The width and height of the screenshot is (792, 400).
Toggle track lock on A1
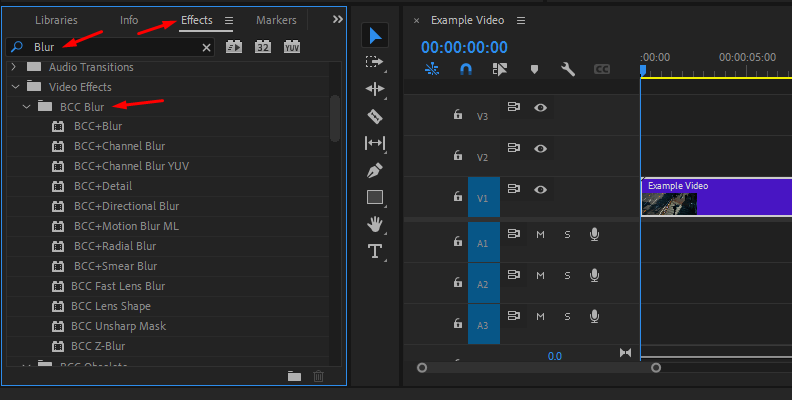(x=458, y=241)
